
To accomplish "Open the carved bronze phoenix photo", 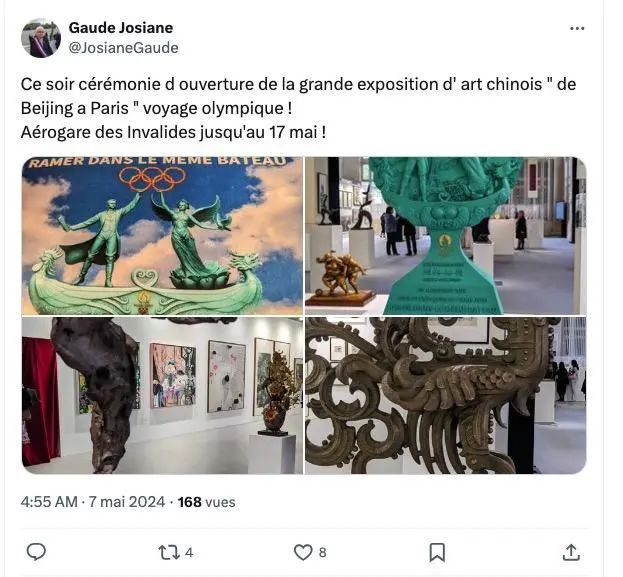I will pyautogui.click(x=446, y=395).
